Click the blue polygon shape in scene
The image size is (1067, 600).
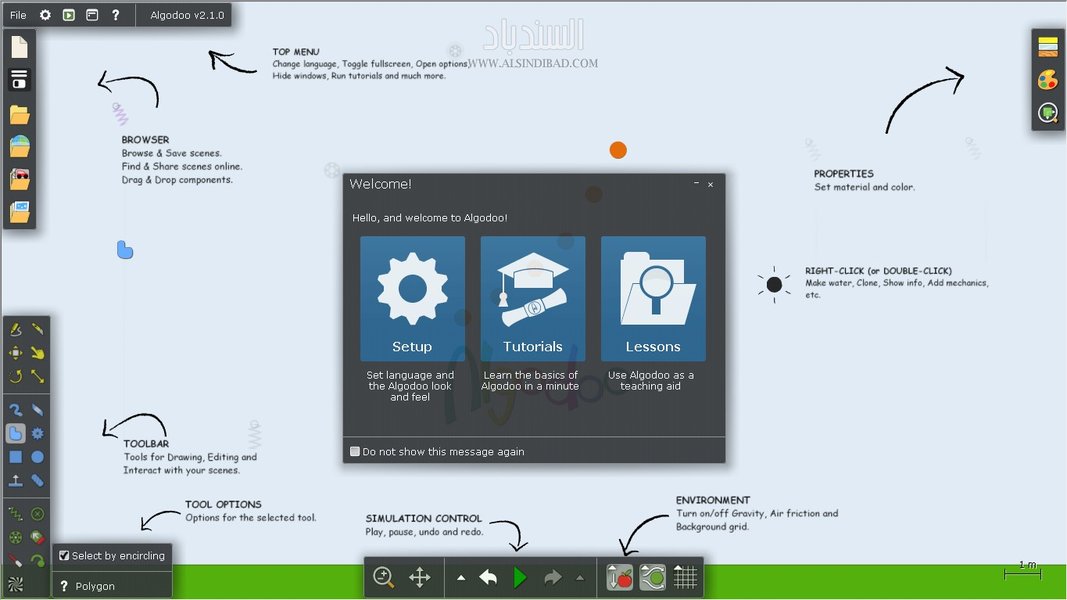pos(125,250)
